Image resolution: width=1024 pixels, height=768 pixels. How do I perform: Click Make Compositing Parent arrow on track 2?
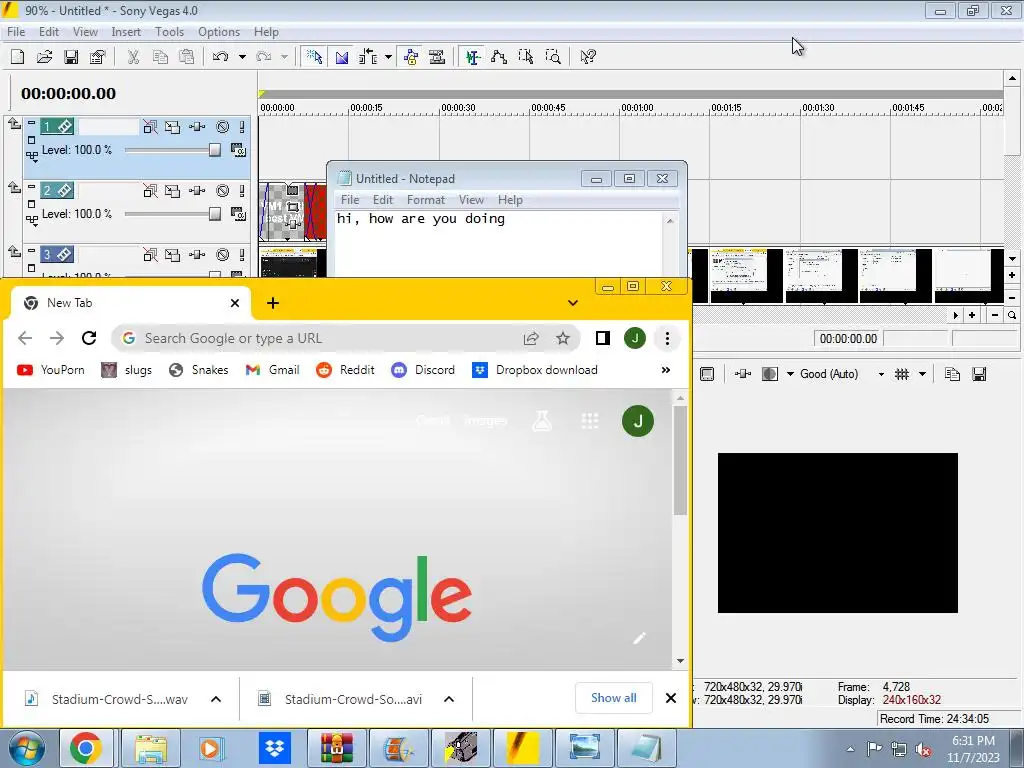tap(14, 187)
